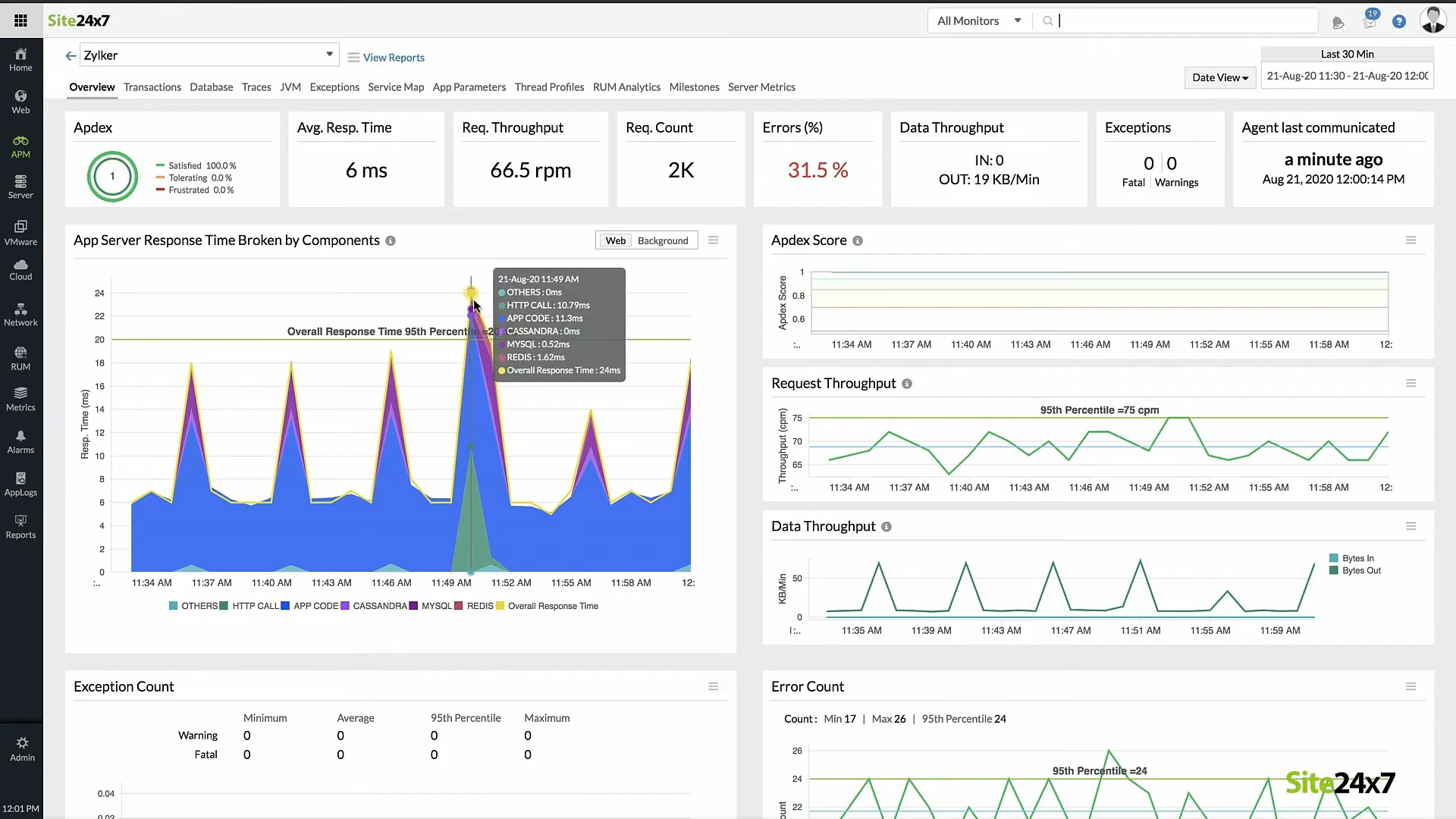This screenshot has height=819, width=1456.
Task: Open Network section in sidebar
Action: click(20, 315)
